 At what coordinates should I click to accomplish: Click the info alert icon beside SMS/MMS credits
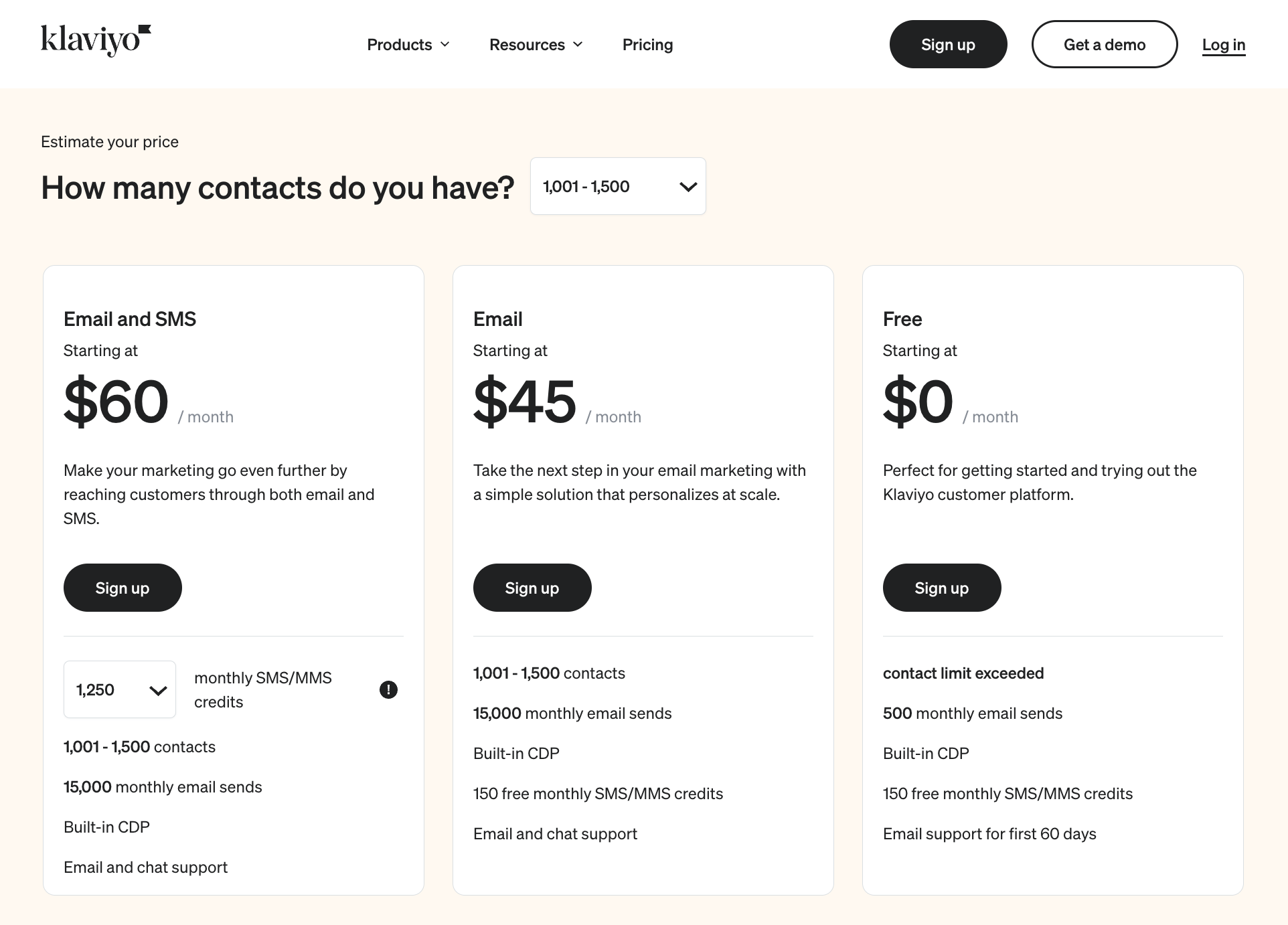(x=389, y=689)
